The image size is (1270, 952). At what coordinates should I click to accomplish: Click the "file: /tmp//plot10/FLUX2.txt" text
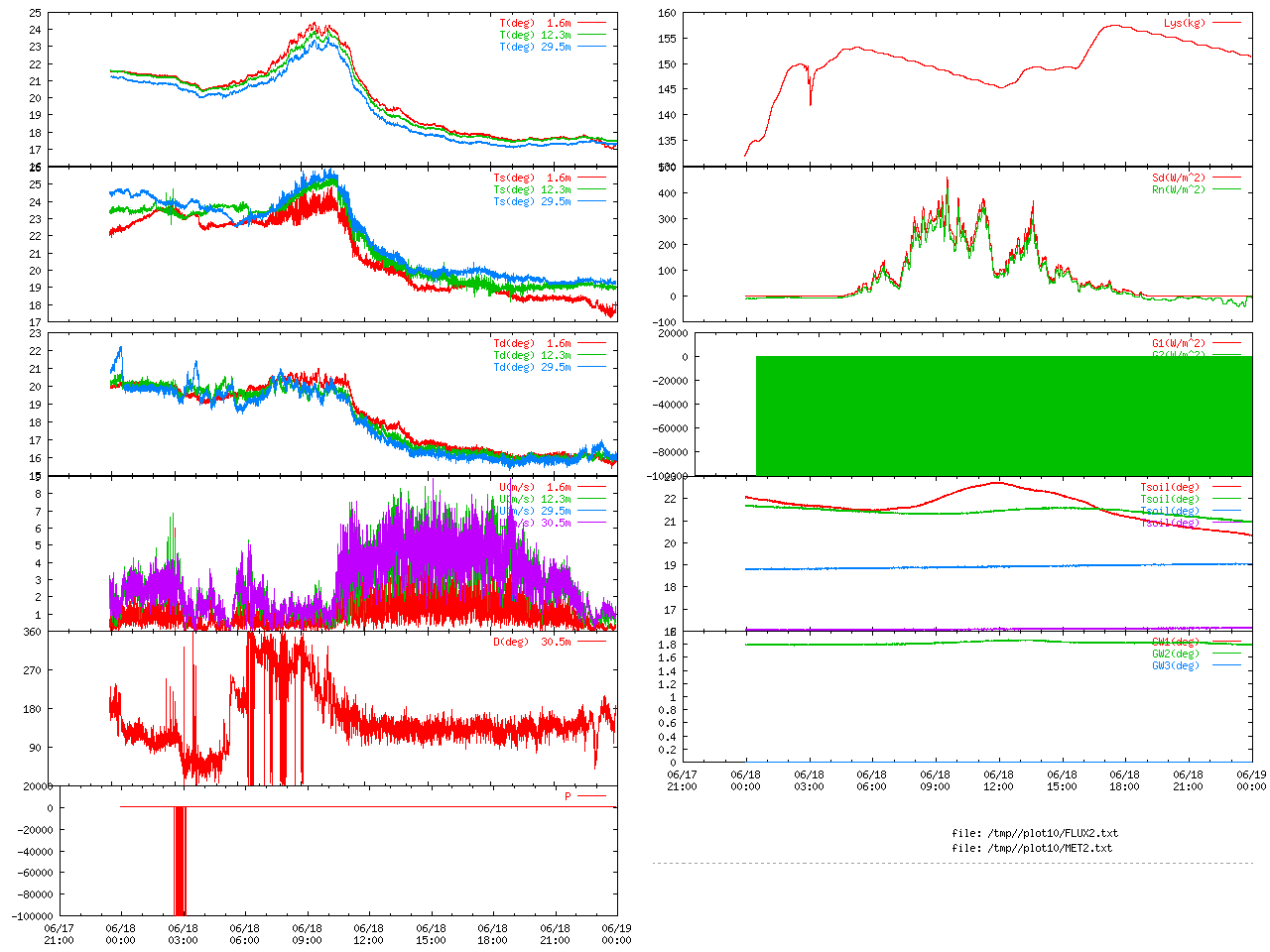[x=1035, y=833]
